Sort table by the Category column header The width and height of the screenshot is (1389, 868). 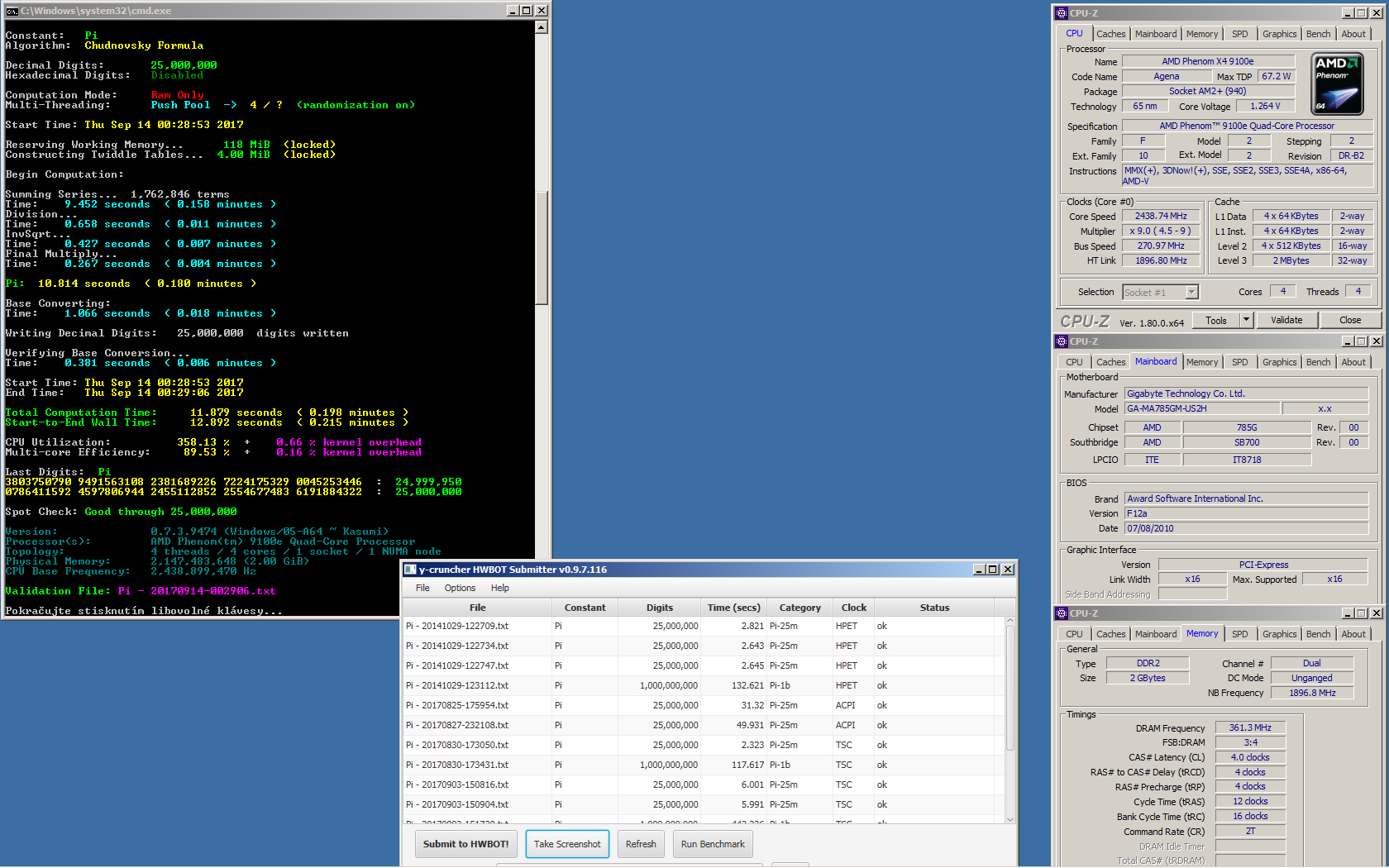pos(800,608)
